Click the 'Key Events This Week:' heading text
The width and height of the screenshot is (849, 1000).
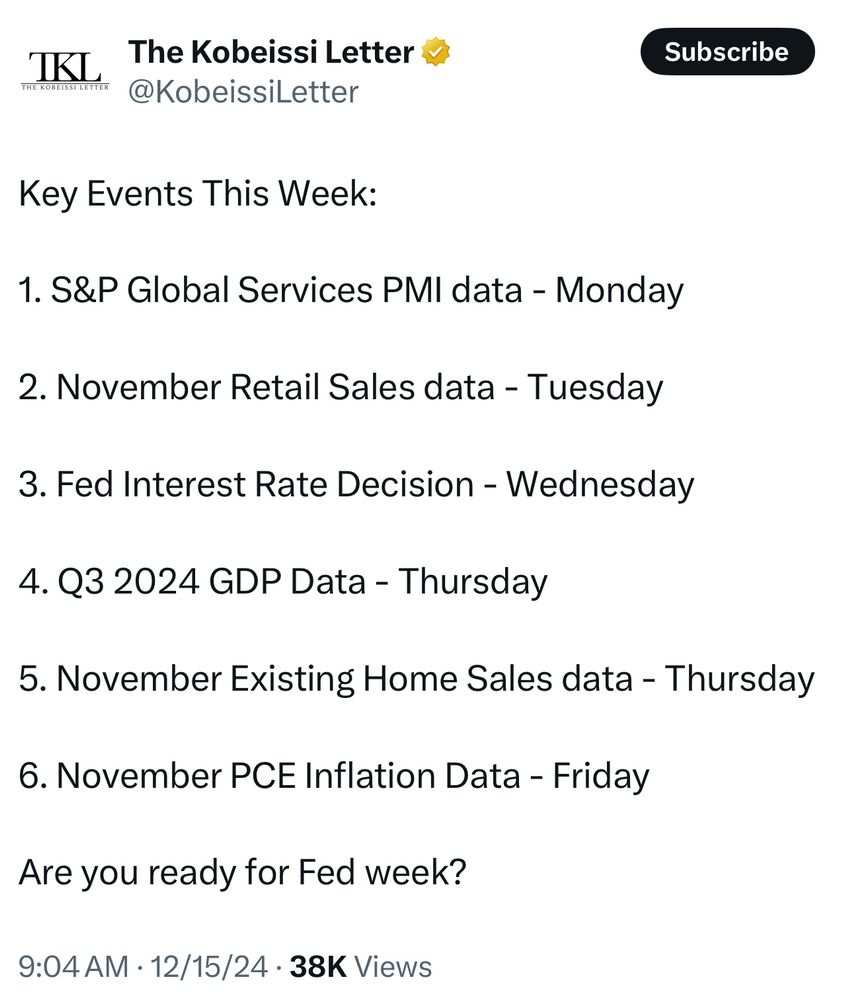(x=198, y=193)
